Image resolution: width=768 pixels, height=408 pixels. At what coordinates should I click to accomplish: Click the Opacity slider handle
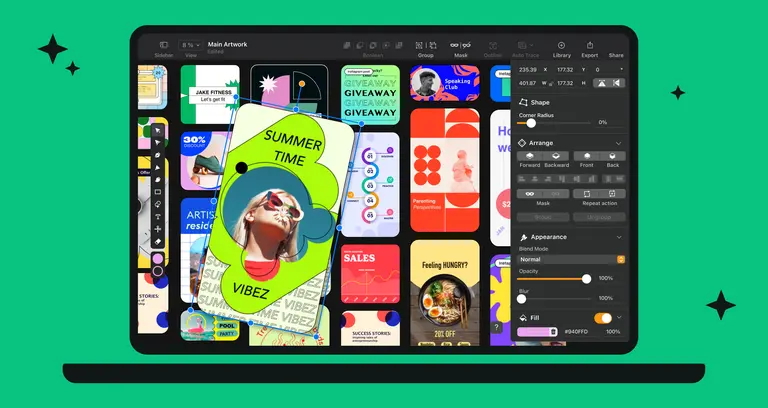586,279
